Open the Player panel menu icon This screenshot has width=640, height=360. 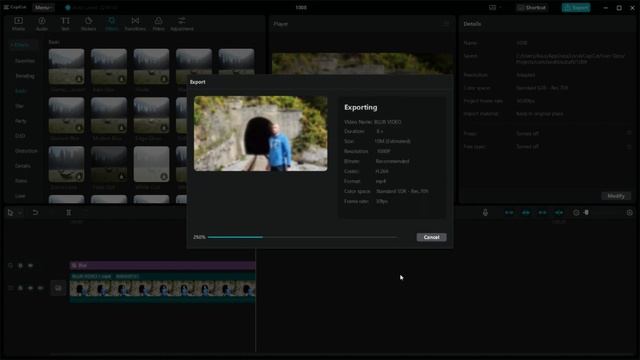click(x=447, y=24)
